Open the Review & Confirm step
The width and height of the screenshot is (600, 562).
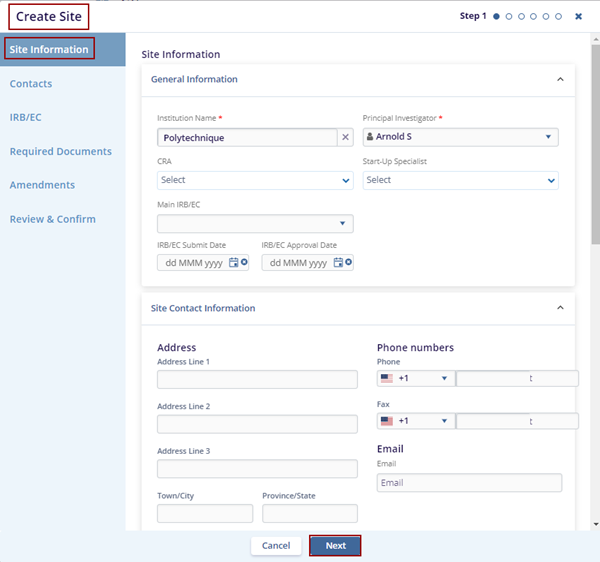tap(52, 219)
